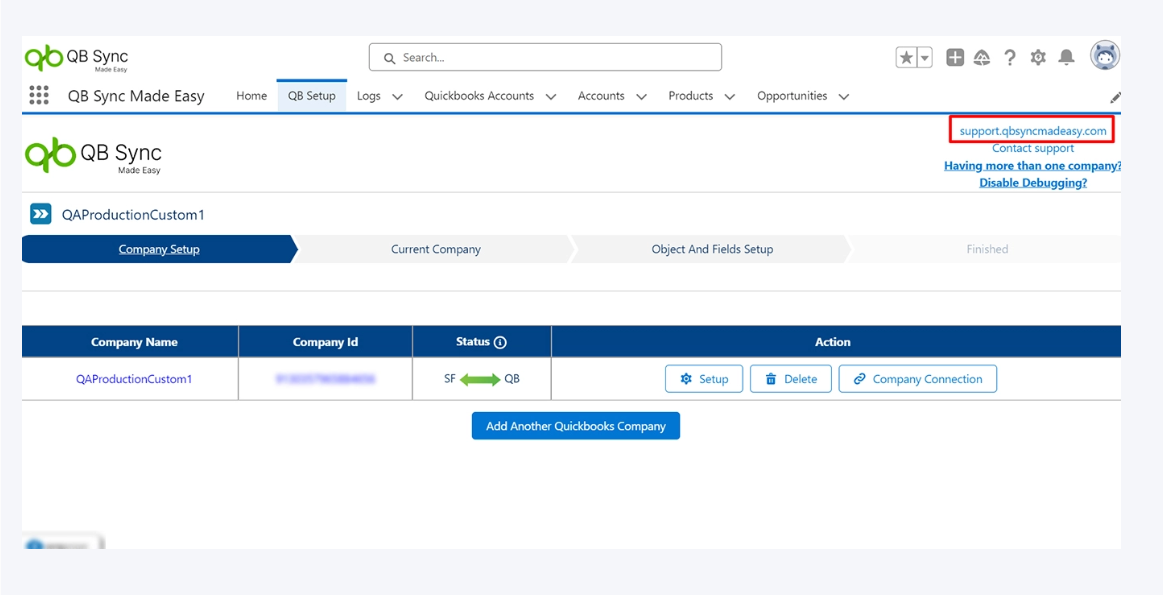
Task: Open the Logs tab
Action: pyautogui.click(x=369, y=96)
